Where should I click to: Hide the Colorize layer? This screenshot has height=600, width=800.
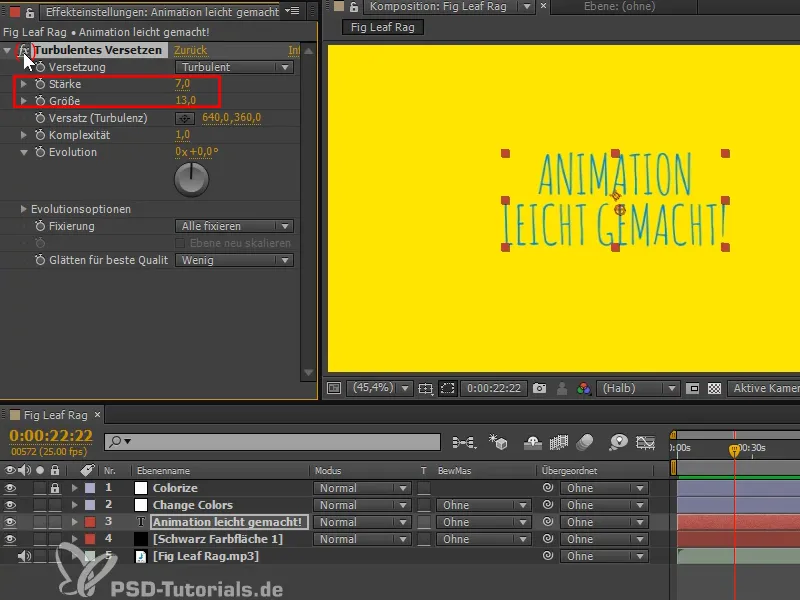point(12,489)
